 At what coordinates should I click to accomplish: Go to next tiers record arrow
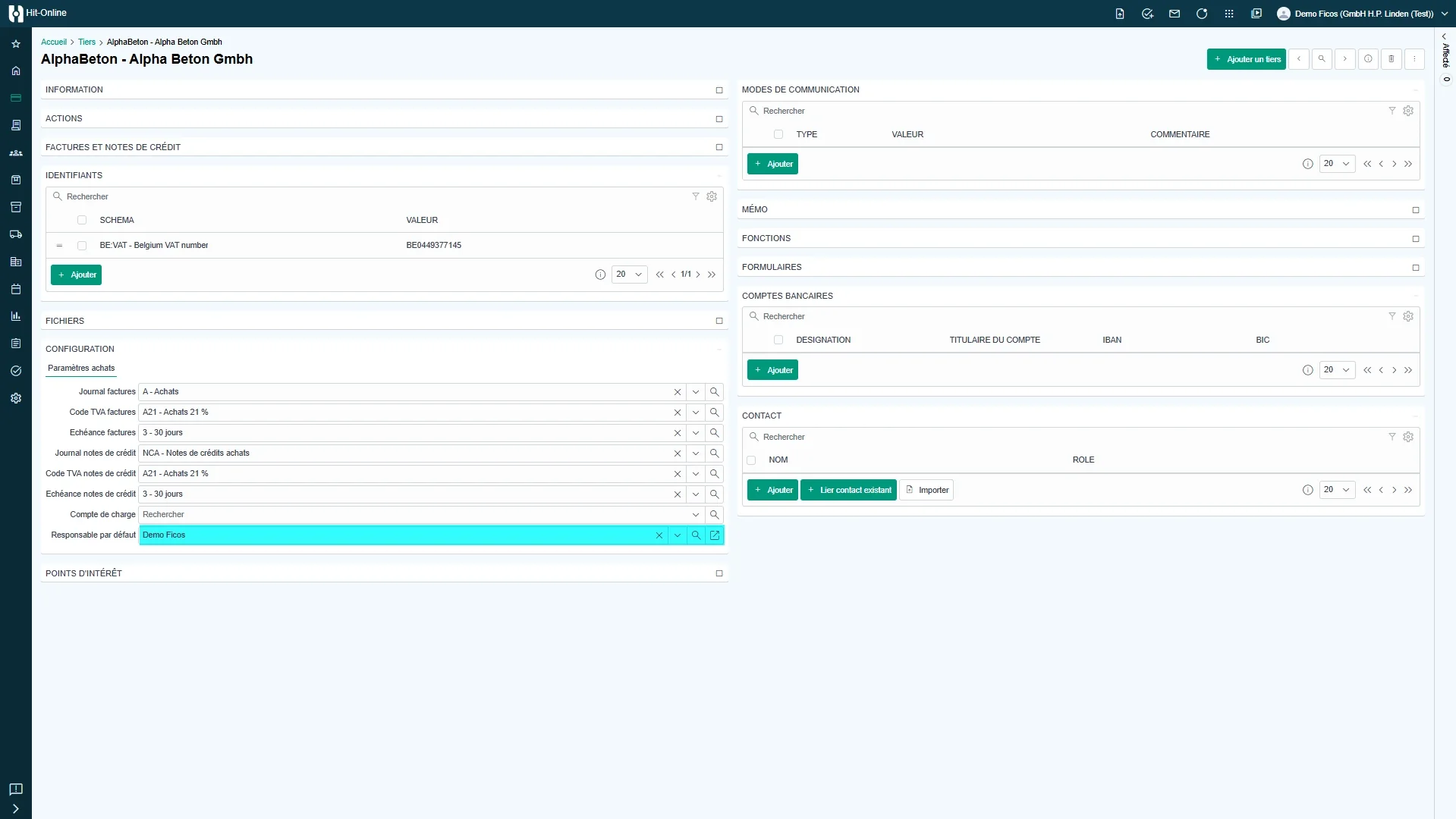point(1345,59)
